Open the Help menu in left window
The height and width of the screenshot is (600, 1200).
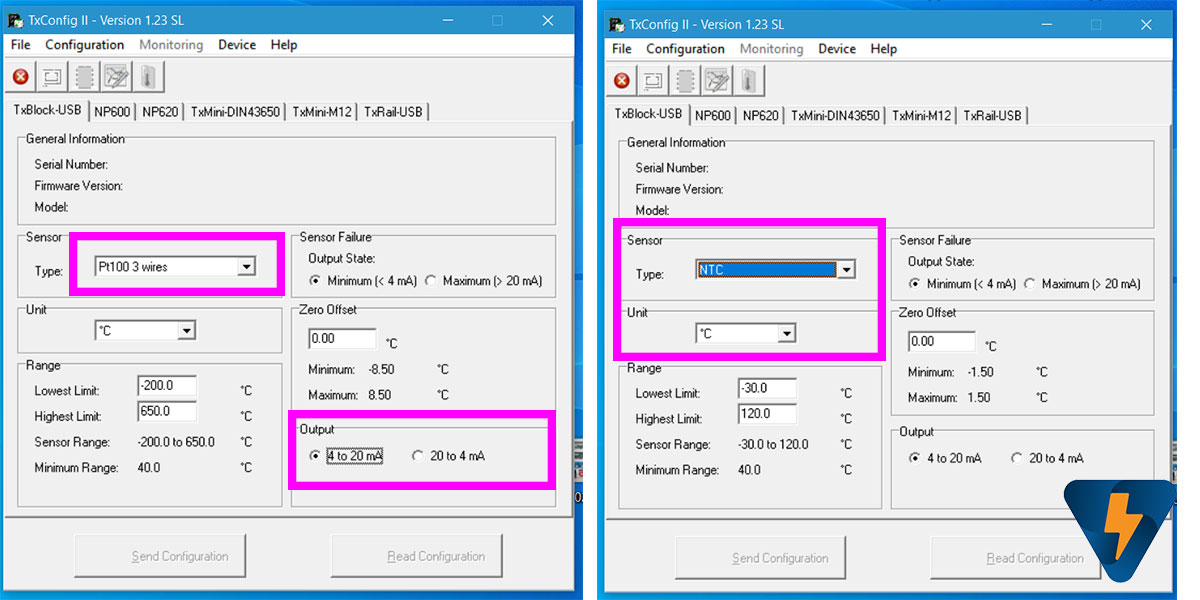[284, 45]
